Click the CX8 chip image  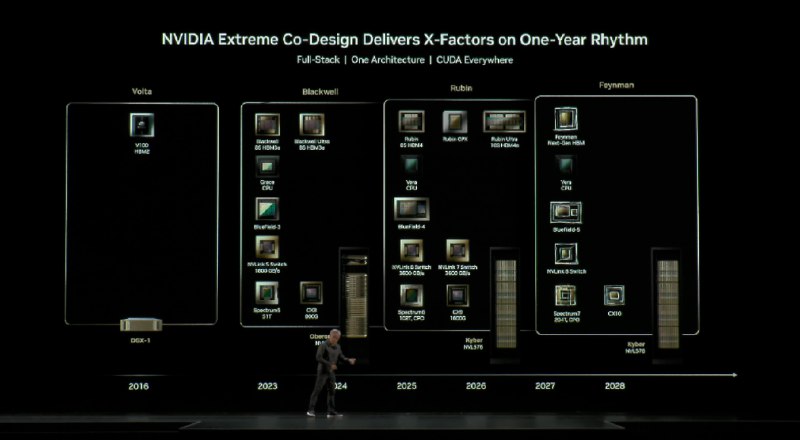pos(311,292)
